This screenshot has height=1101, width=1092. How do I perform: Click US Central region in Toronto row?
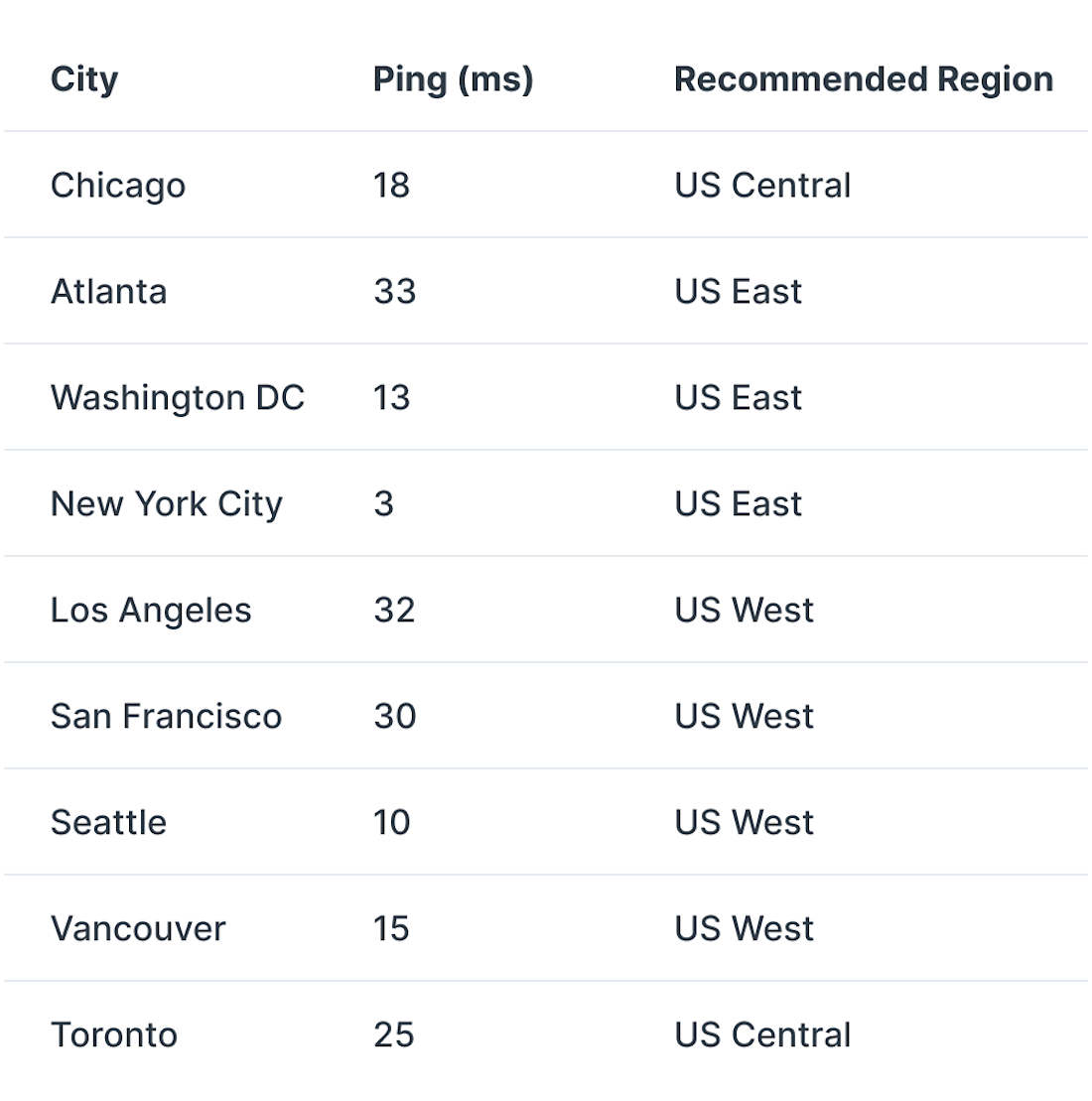coord(762,1035)
